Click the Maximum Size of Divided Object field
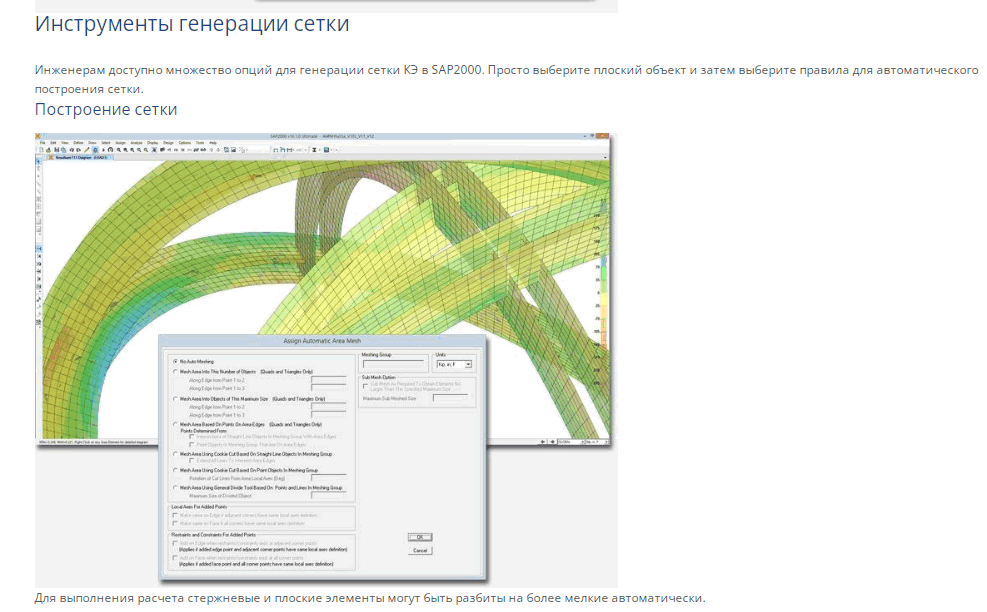The width and height of the screenshot is (987, 612). (x=329, y=495)
